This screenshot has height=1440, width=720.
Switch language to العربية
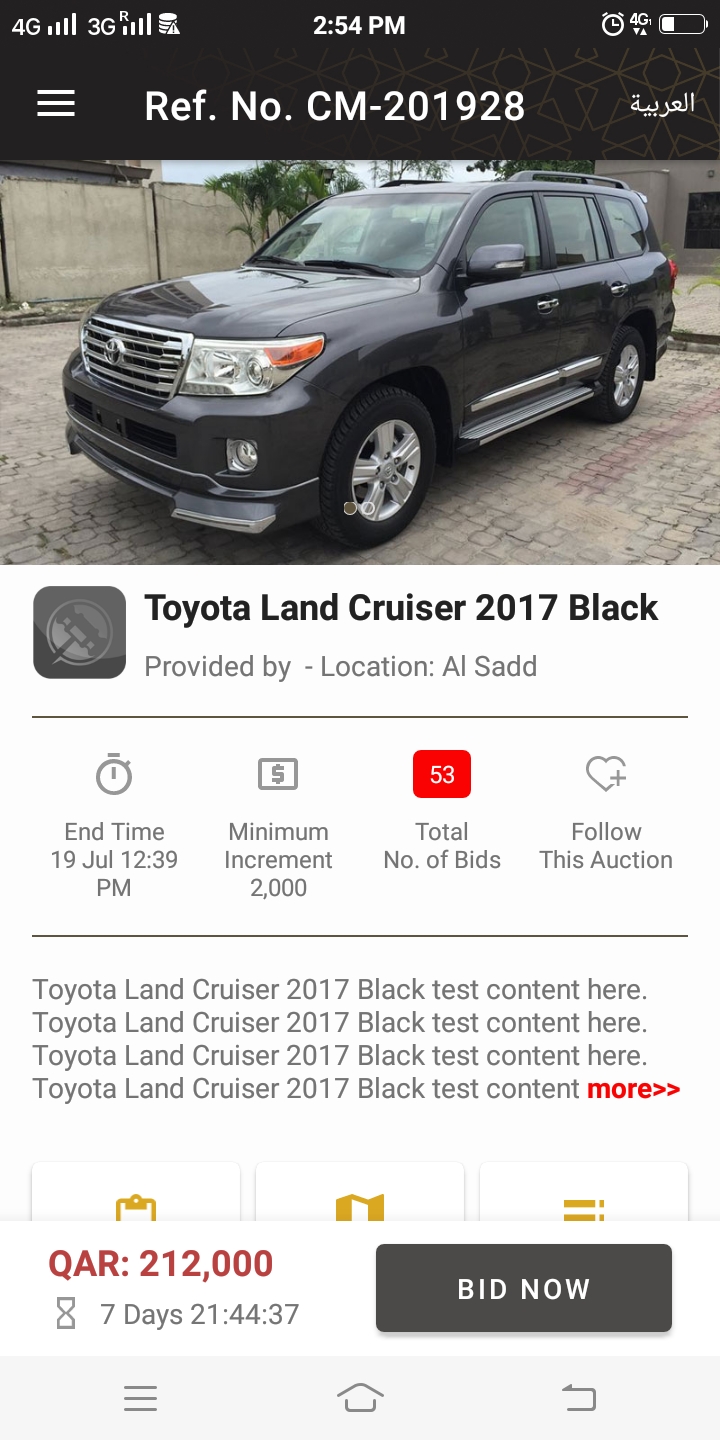(662, 104)
